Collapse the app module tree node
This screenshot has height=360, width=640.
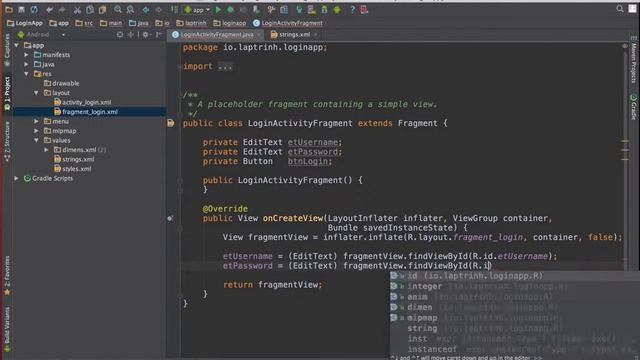[x=17, y=45]
